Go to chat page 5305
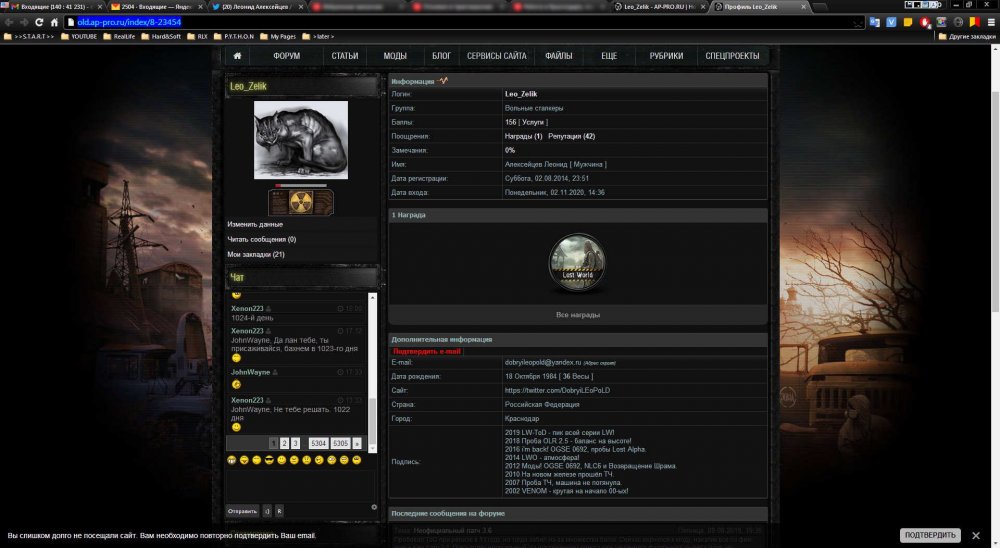 [340, 442]
